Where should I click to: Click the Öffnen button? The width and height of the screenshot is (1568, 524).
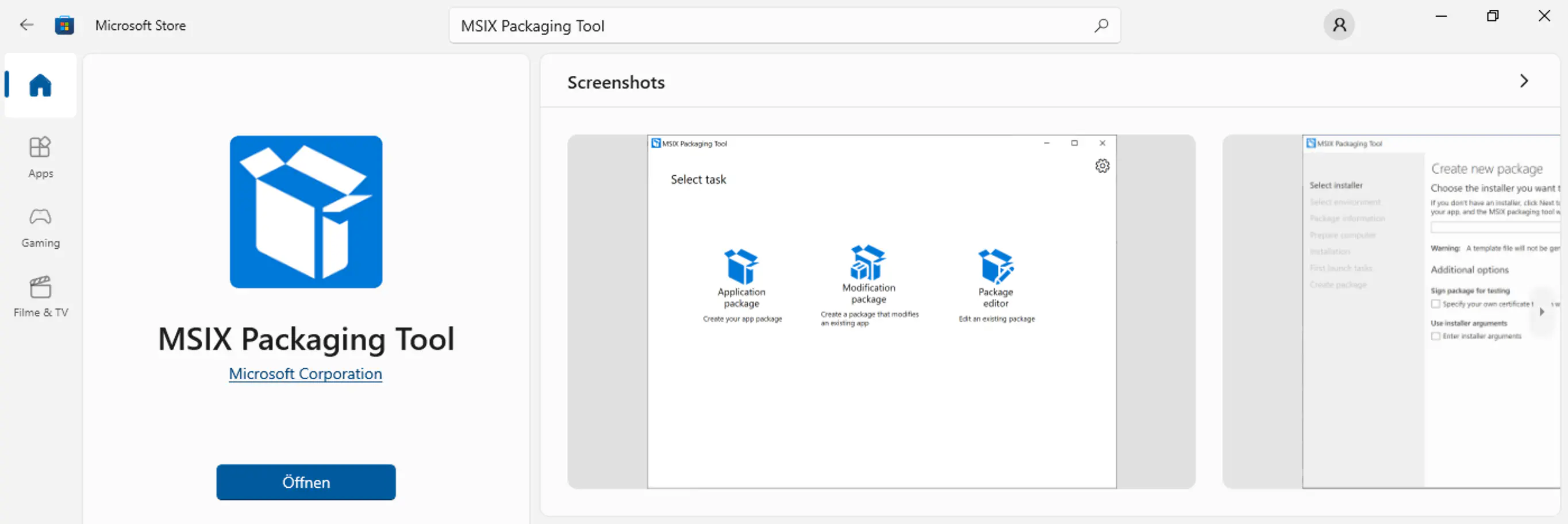coord(306,482)
